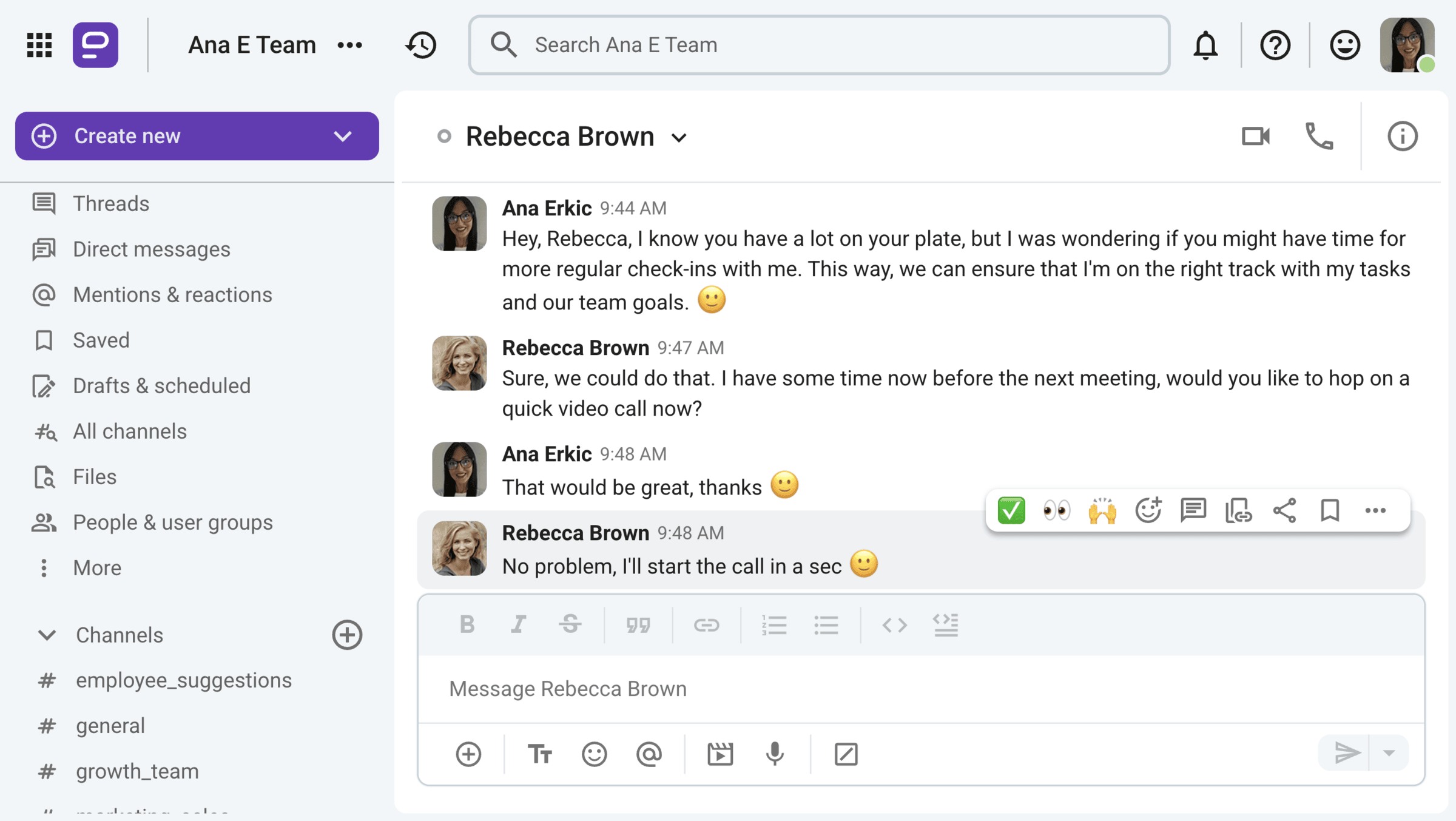Open the general channel
The height and width of the screenshot is (821, 1456).
click(x=110, y=726)
